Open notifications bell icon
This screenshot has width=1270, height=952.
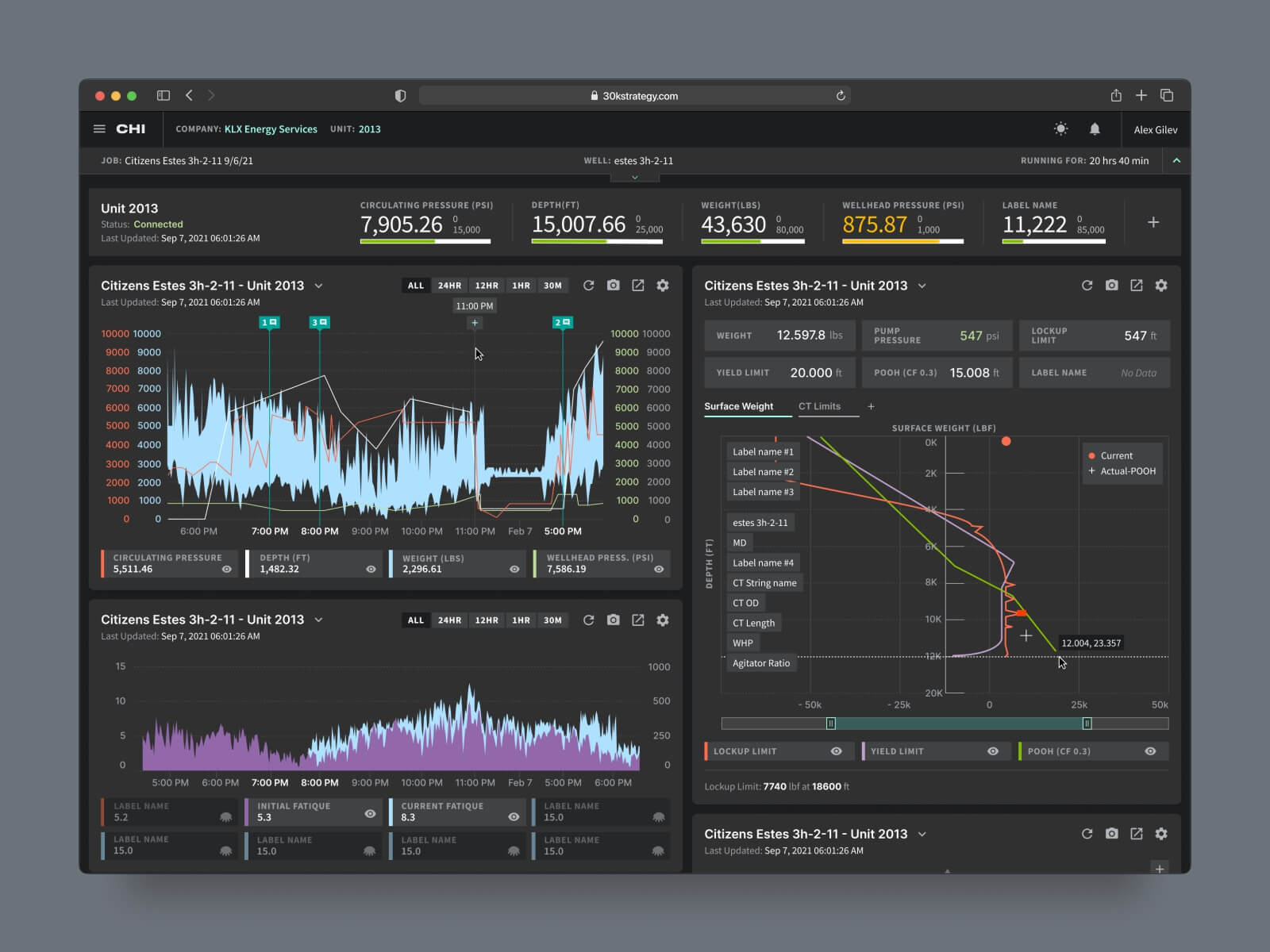(1095, 129)
